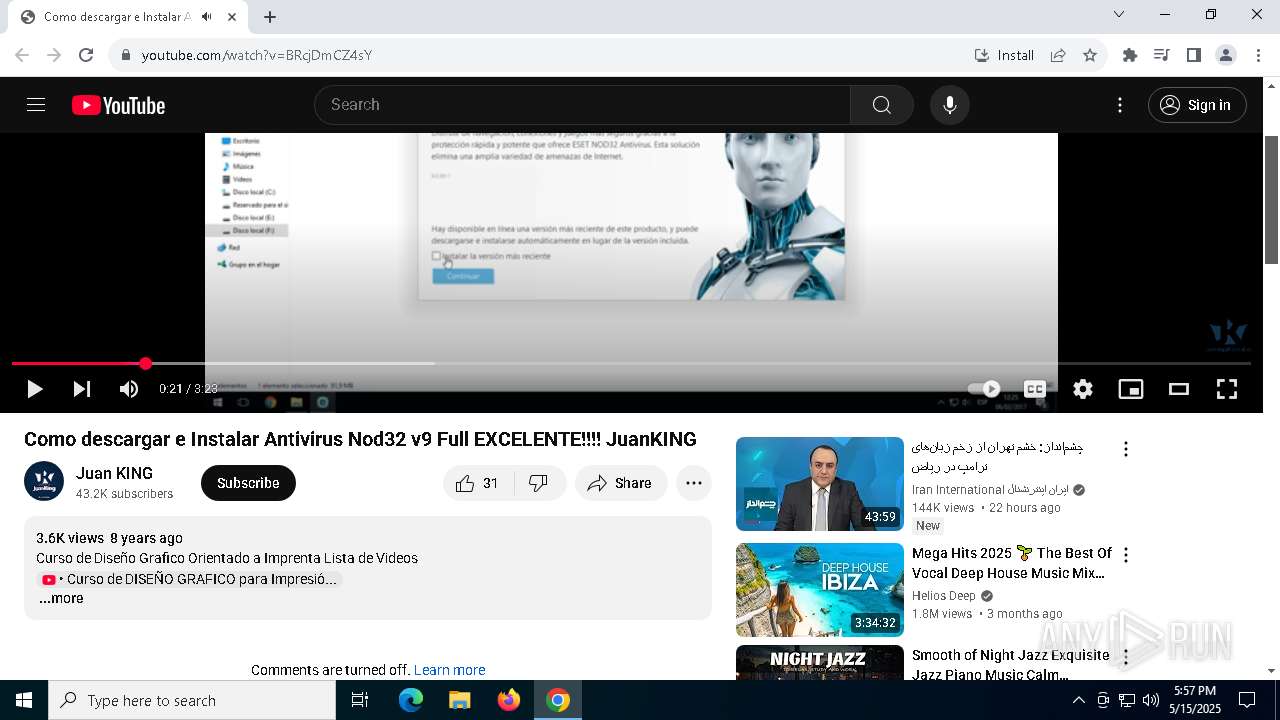
Task: Toggle the autoplay switch
Action: click(x=984, y=389)
